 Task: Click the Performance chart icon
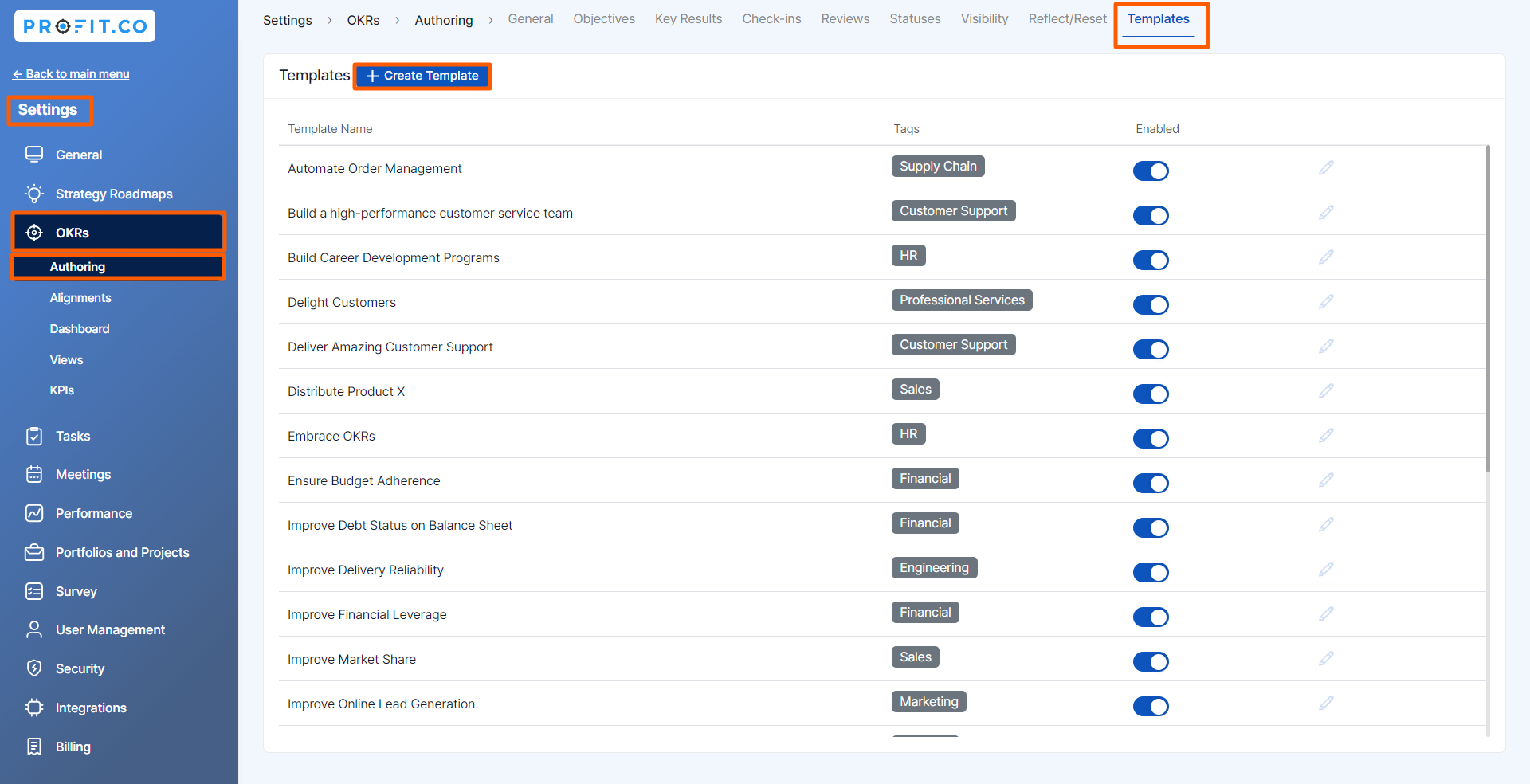(34, 513)
